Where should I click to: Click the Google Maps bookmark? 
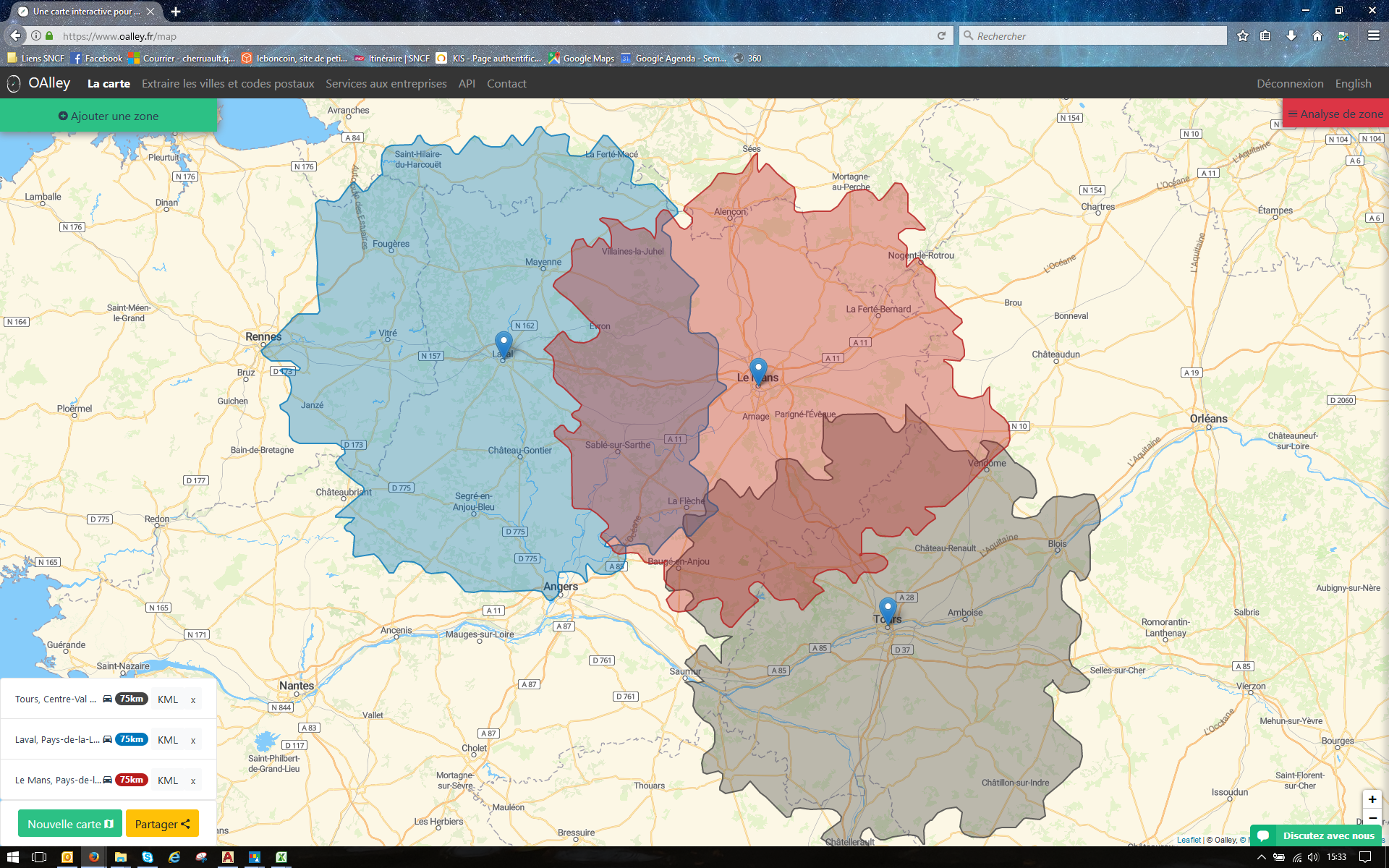pos(581,59)
